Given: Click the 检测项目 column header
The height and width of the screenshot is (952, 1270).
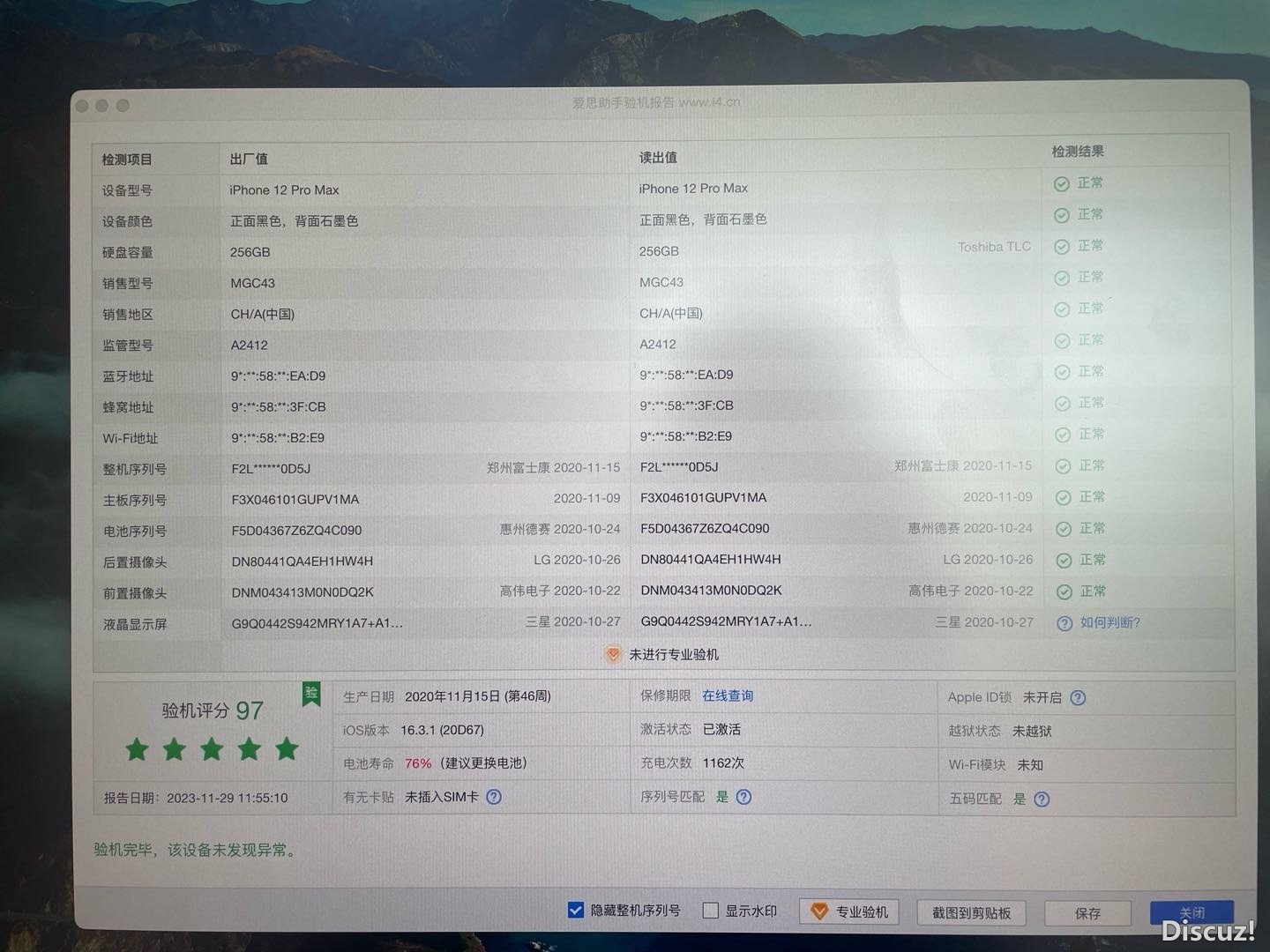Looking at the screenshot, I should coord(127,160).
